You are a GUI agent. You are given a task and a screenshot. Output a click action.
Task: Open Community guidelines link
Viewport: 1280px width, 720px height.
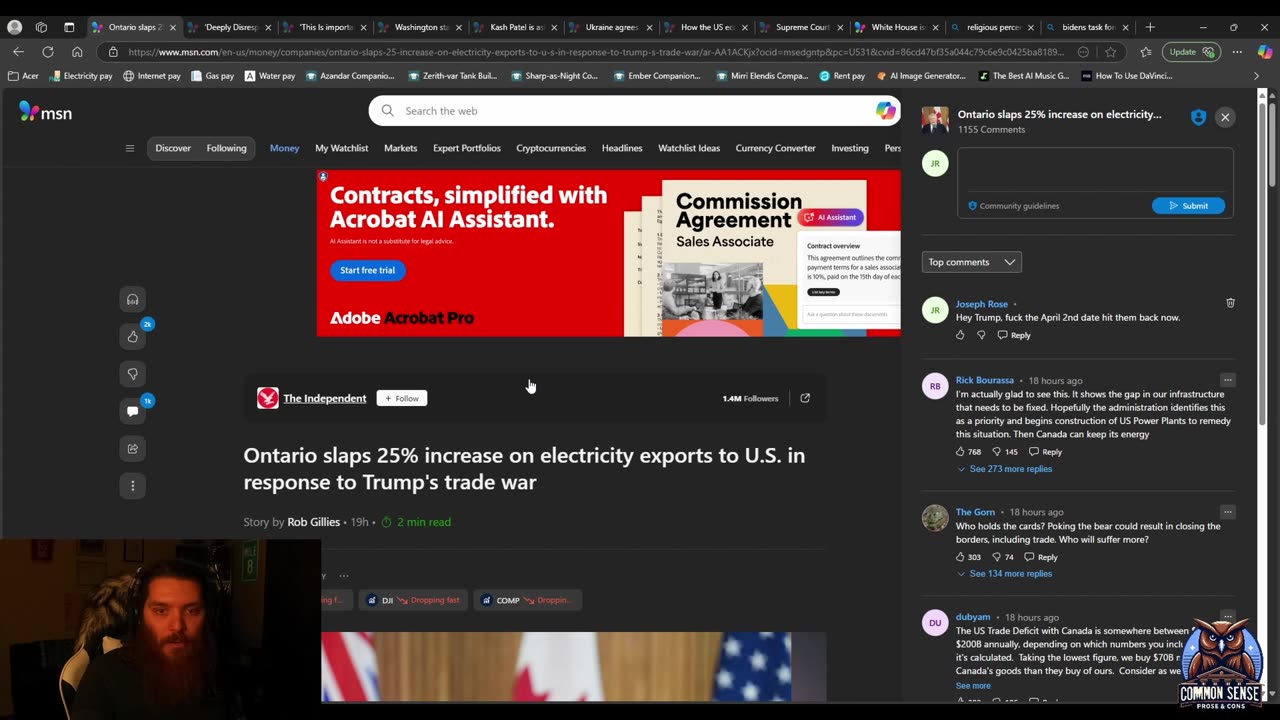(1013, 206)
